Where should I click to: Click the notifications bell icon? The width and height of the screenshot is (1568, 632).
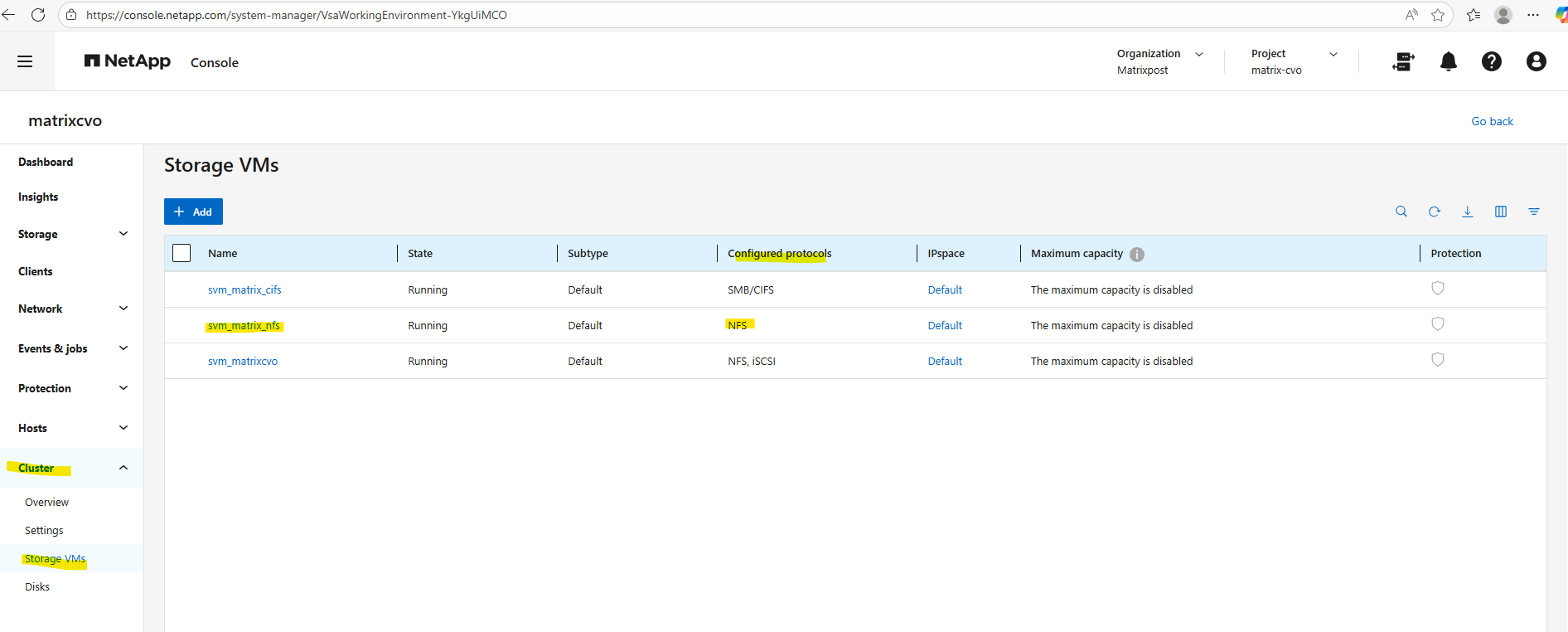click(1448, 61)
